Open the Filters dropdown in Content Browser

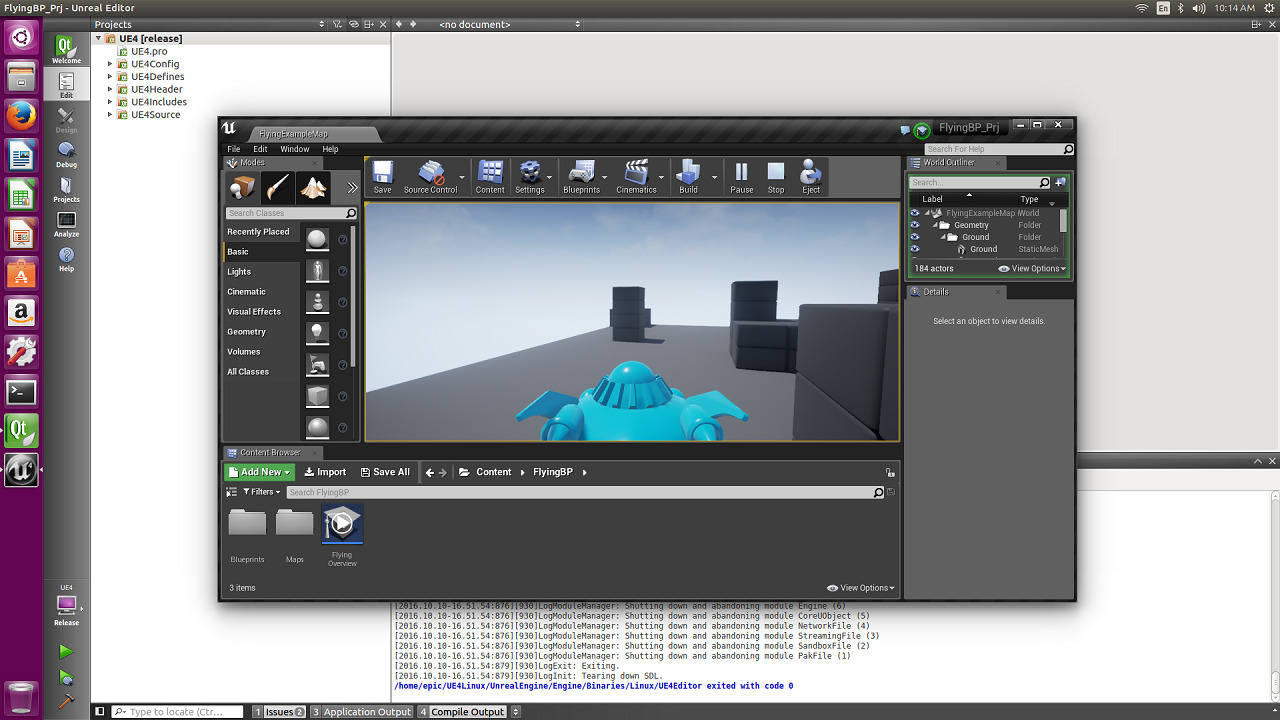[x=263, y=492]
